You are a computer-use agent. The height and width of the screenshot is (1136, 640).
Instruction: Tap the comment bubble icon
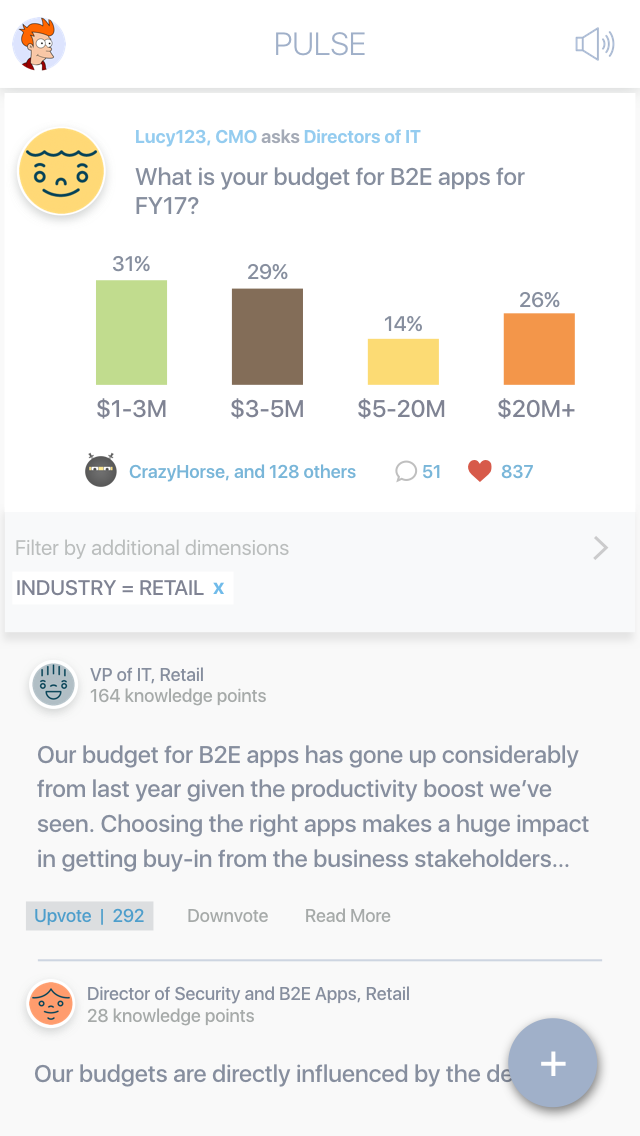[406, 471]
